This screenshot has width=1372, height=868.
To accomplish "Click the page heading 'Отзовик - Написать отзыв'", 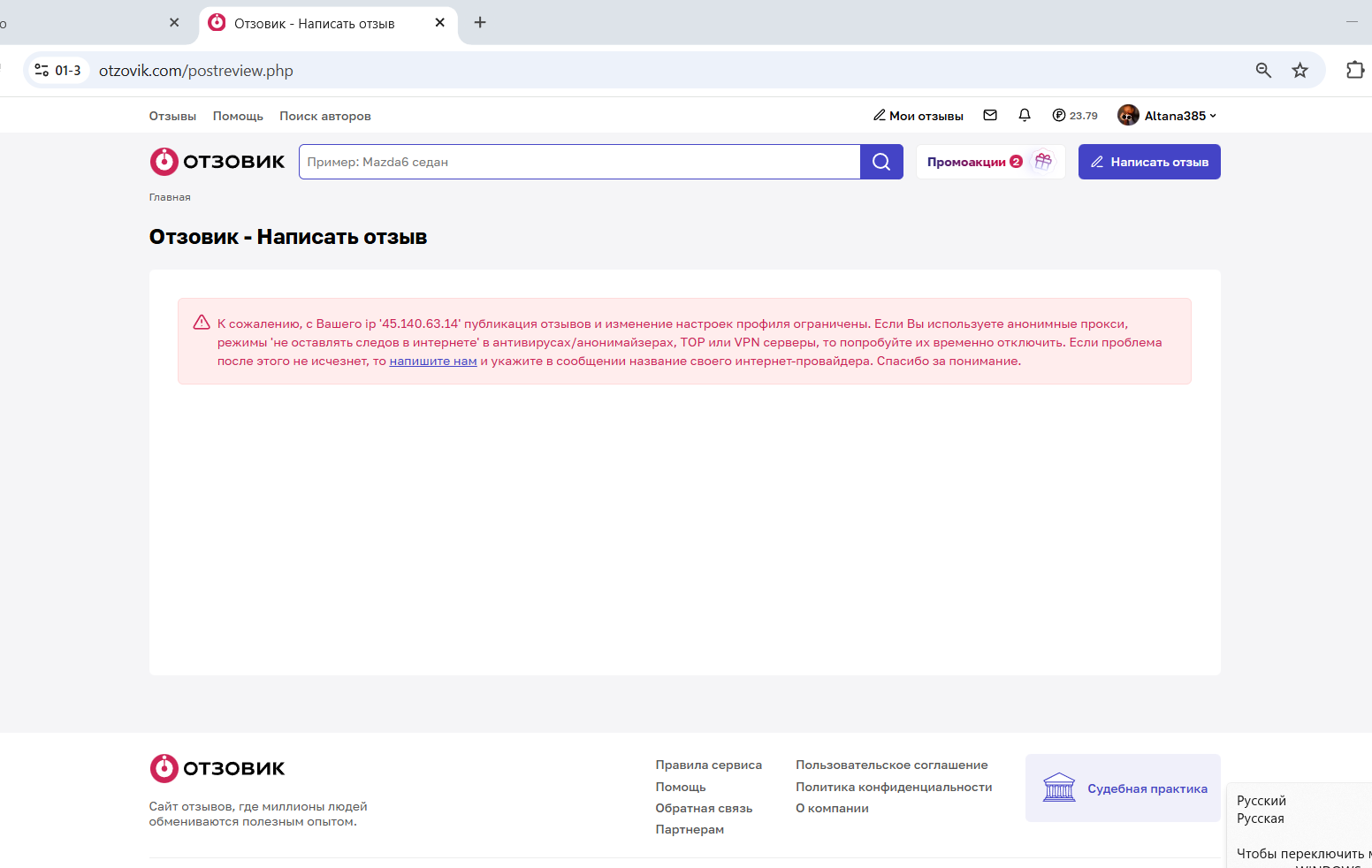I will [x=288, y=237].
